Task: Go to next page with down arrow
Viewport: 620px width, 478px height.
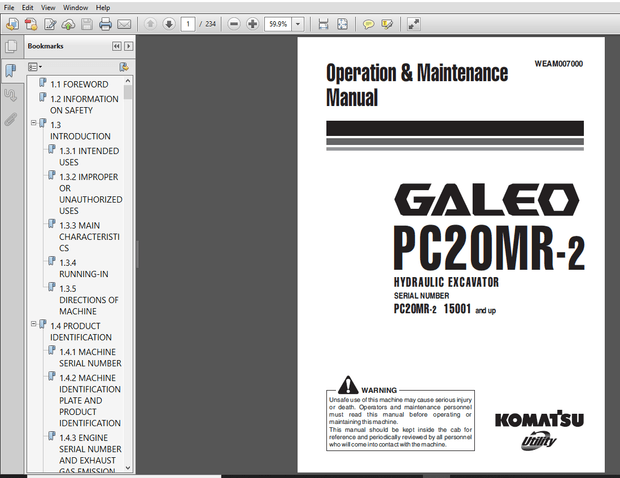Action: tap(169, 24)
